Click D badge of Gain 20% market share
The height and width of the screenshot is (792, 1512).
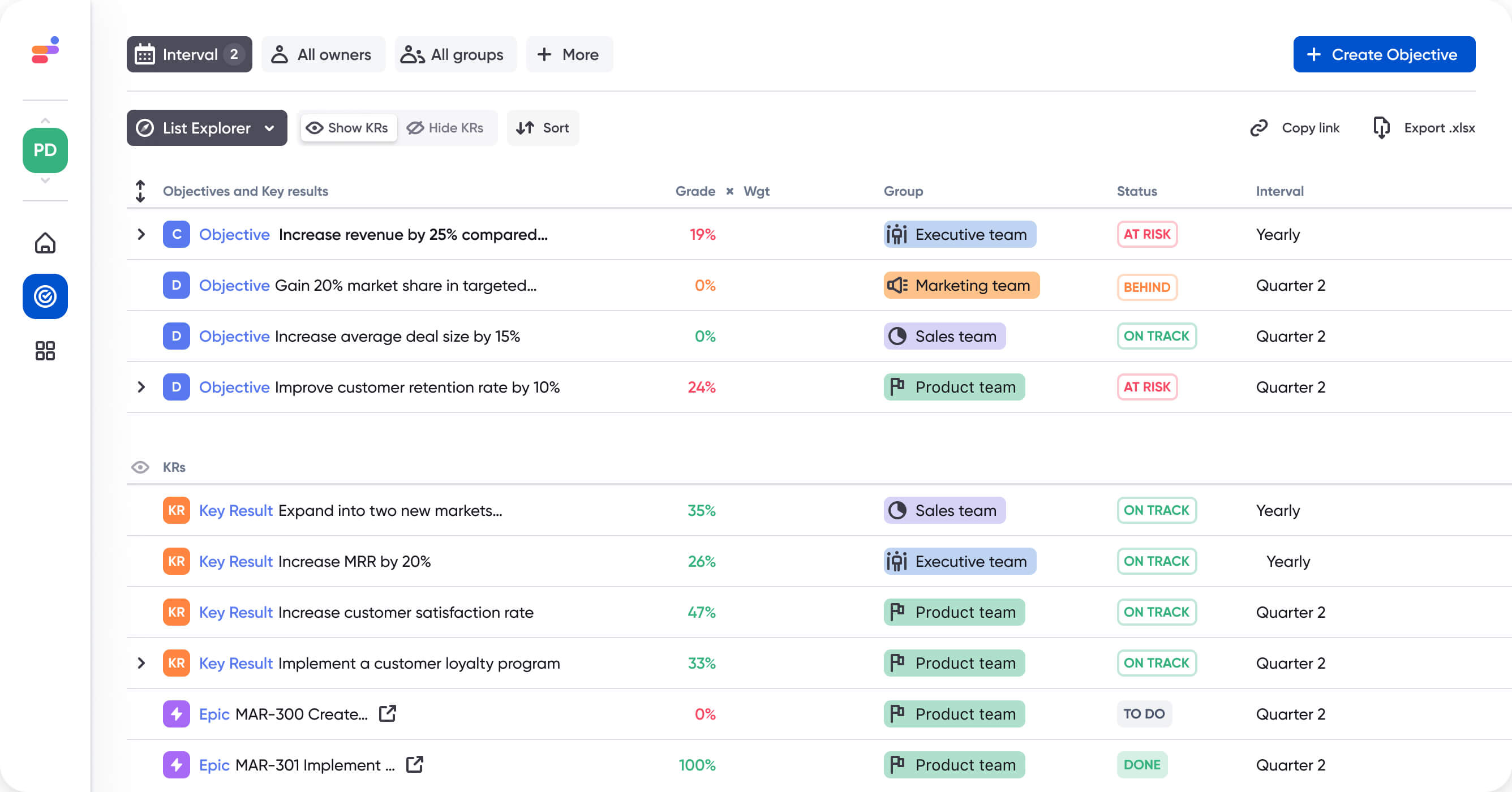177,285
